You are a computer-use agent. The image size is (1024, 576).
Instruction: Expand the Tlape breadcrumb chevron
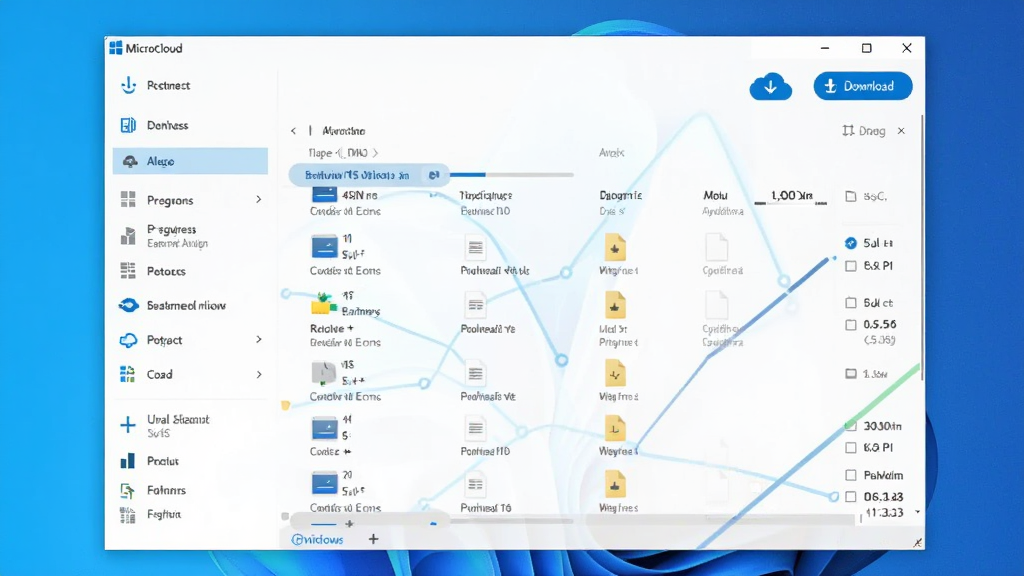click(376, 153)
